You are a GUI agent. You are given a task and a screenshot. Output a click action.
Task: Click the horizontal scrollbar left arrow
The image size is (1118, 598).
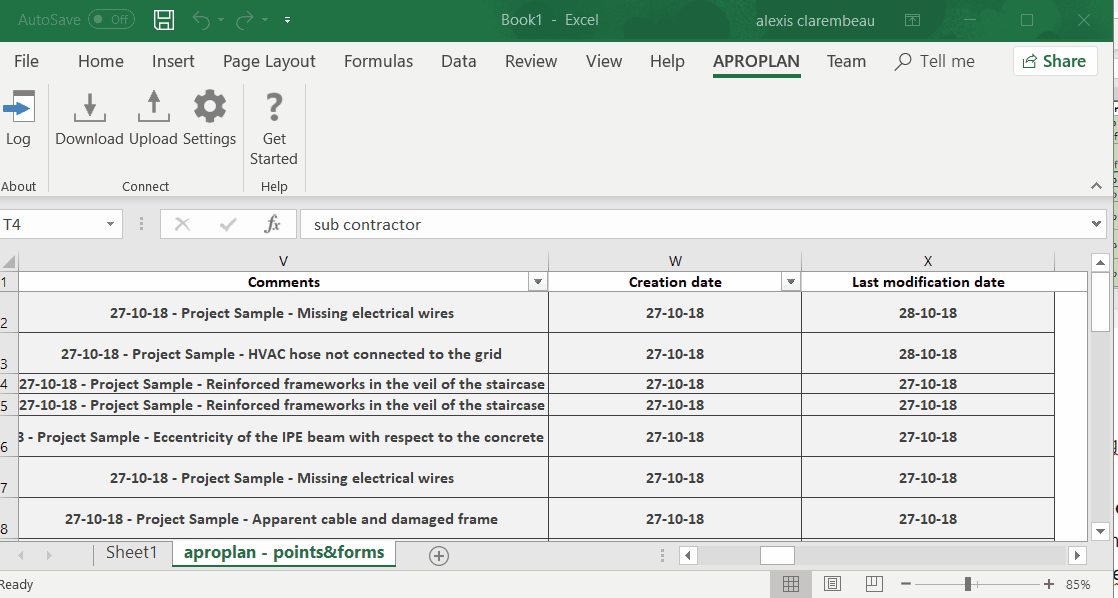688,555
